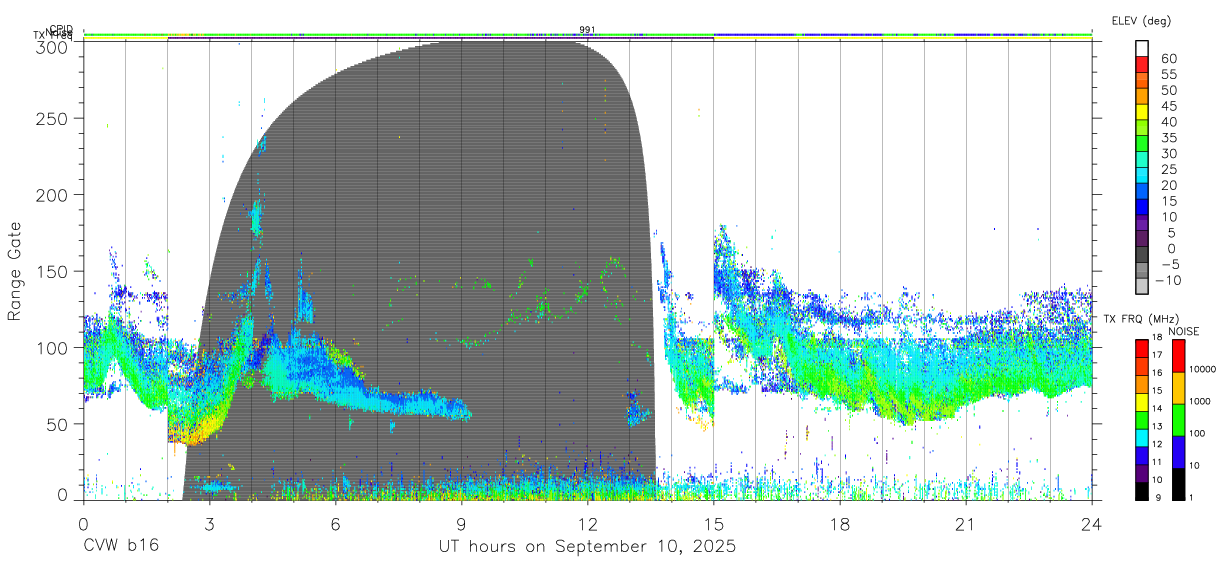This screenshot has width=1228, height=567.
Task: Select red TX FRQ swatch between 17 and 18
Action: click(1140, 348)
